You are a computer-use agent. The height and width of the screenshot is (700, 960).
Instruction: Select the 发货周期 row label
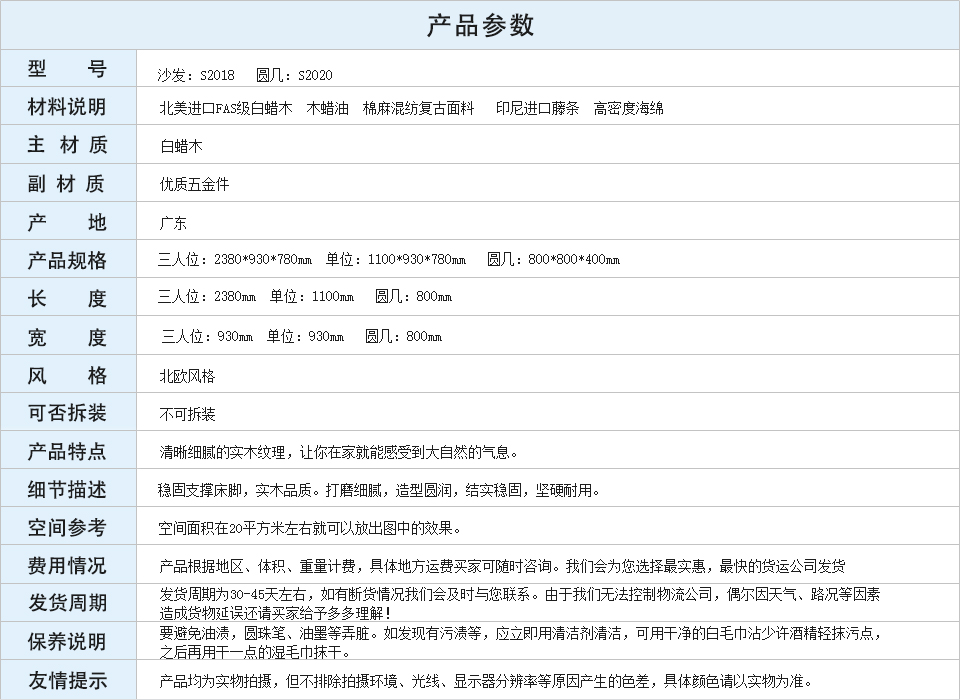click(67, 603)
